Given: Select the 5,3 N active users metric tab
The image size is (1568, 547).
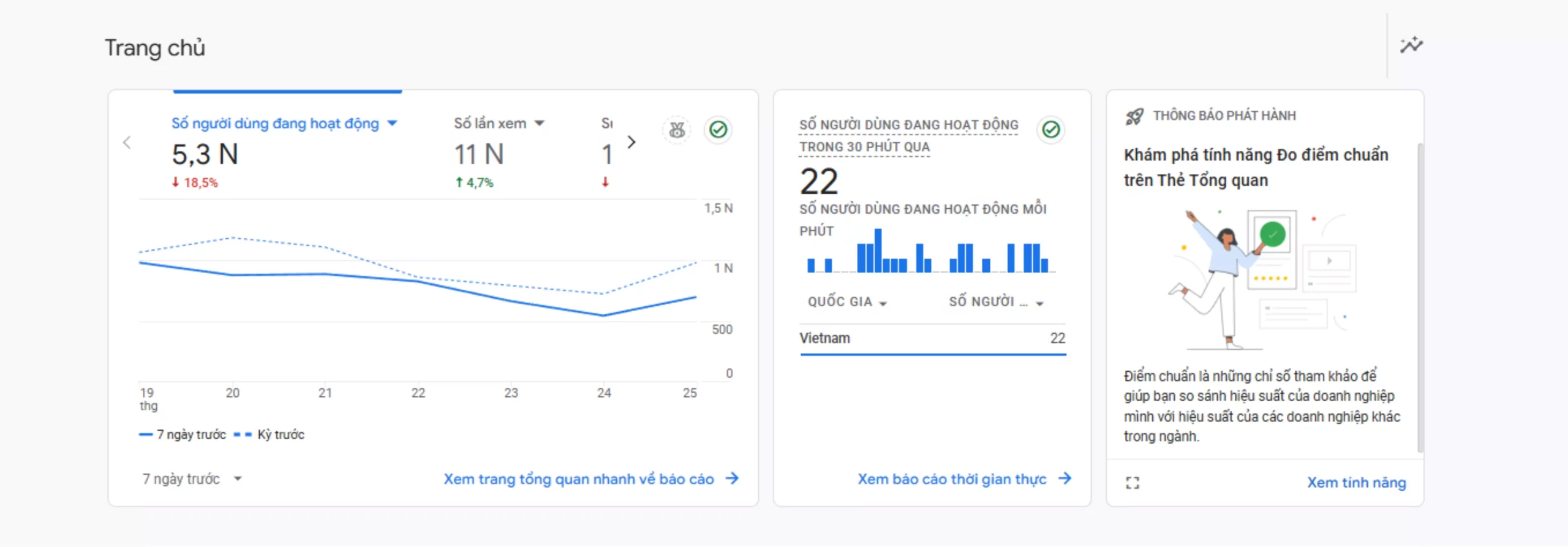Looking at the screenshot, I should pos(205,154).
